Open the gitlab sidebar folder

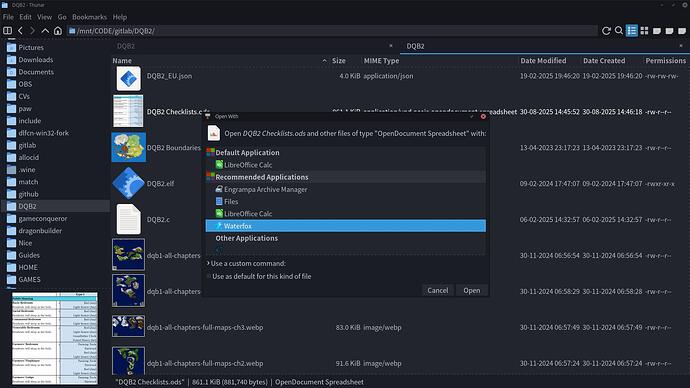(x=27, y=145)
